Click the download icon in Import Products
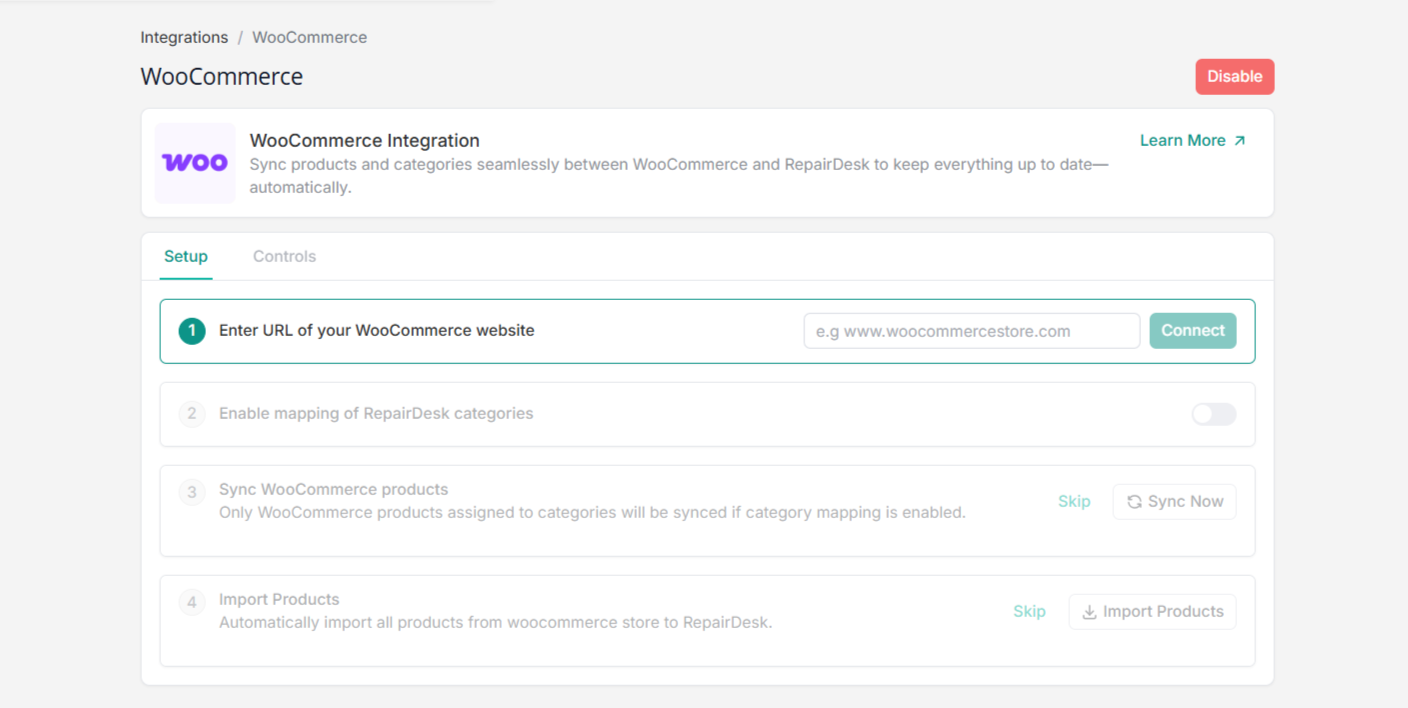 [x=1090, y=612]
